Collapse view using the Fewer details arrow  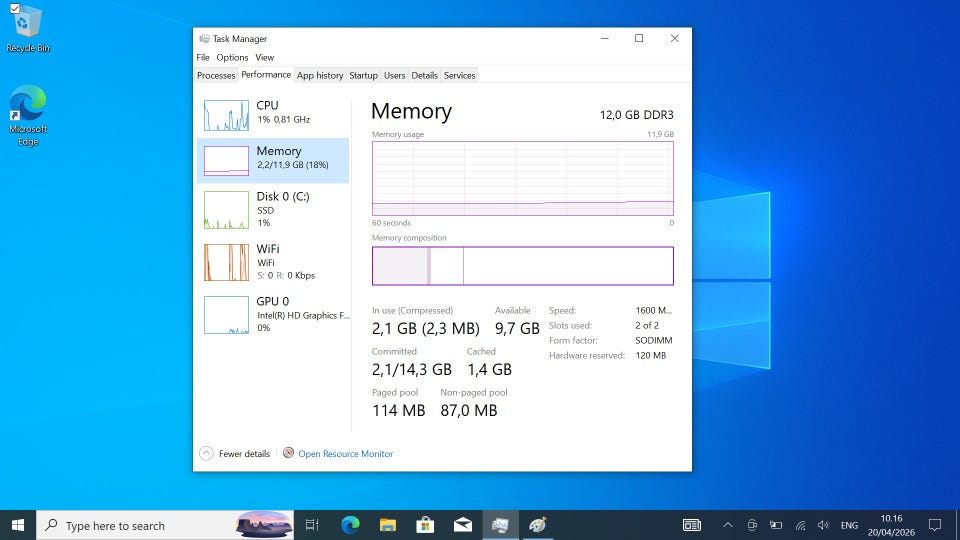click(x=206, y=453)
